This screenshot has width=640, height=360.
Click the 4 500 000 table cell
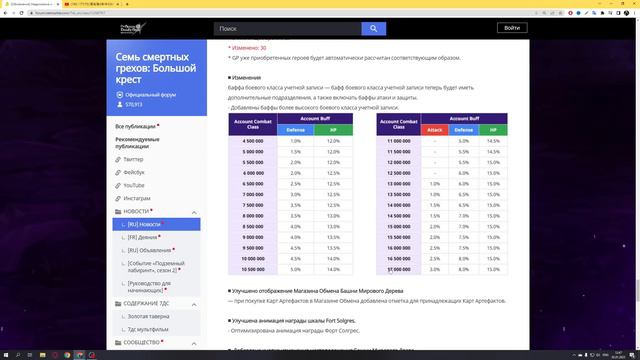point(253,141)
